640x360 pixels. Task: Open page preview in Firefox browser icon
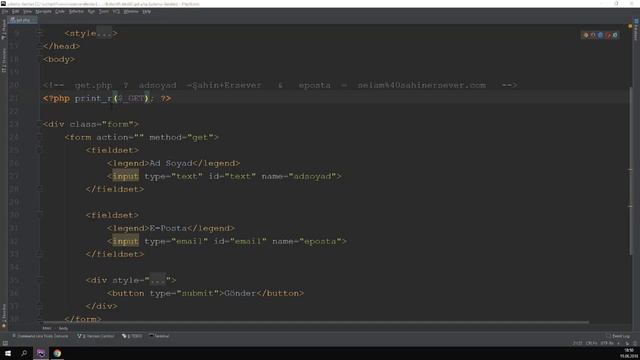(x=593, y=35)
